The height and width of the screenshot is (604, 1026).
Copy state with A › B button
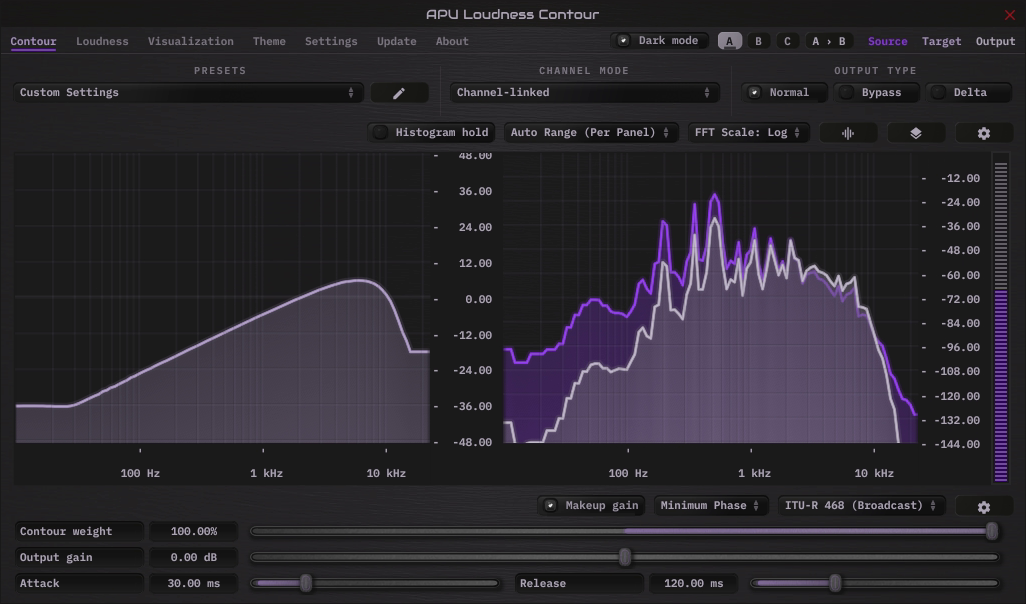(829, 41)
